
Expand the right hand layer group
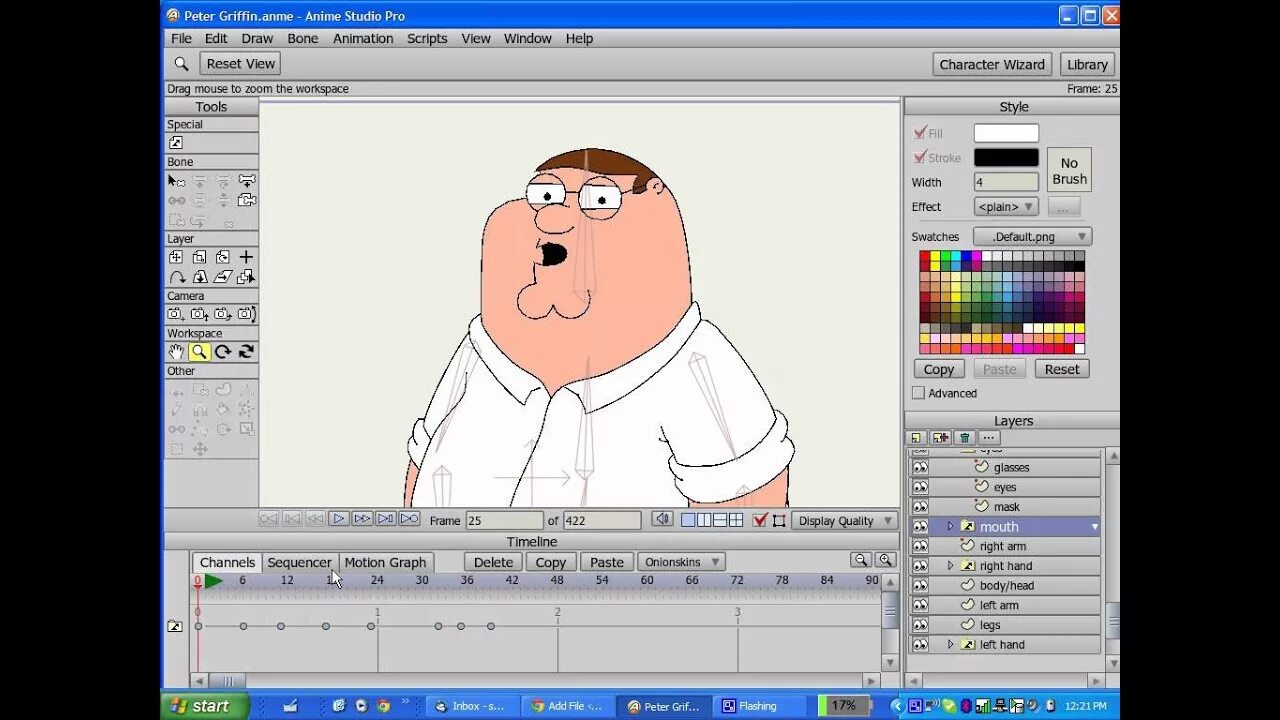pyautogui.click(x=950, y=565)
